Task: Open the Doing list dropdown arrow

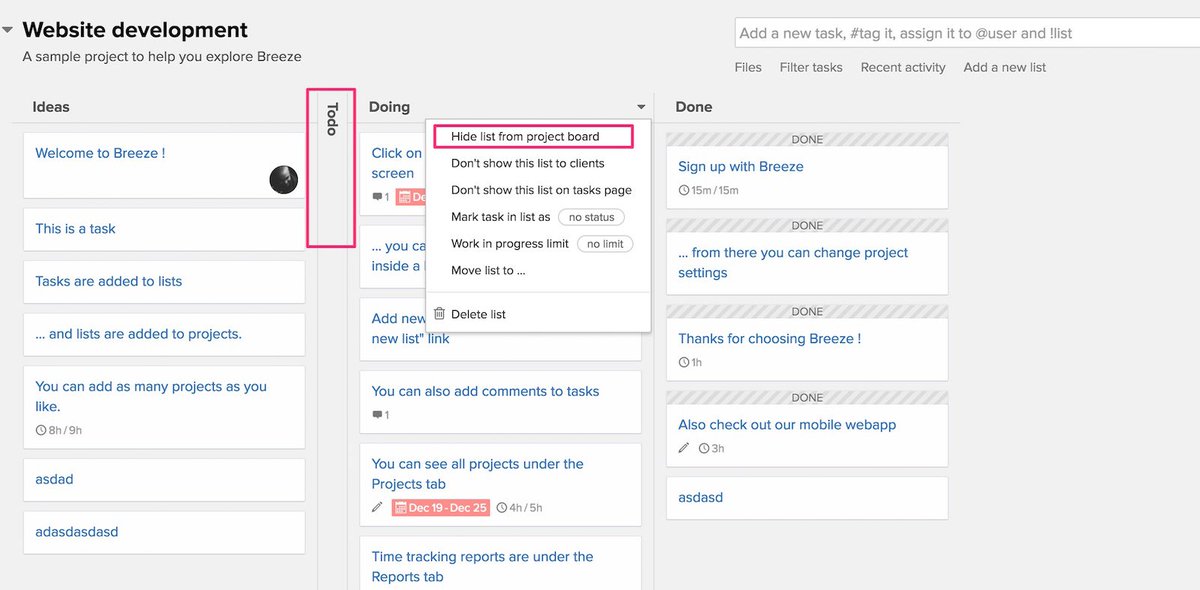Action: coord(641,107)
